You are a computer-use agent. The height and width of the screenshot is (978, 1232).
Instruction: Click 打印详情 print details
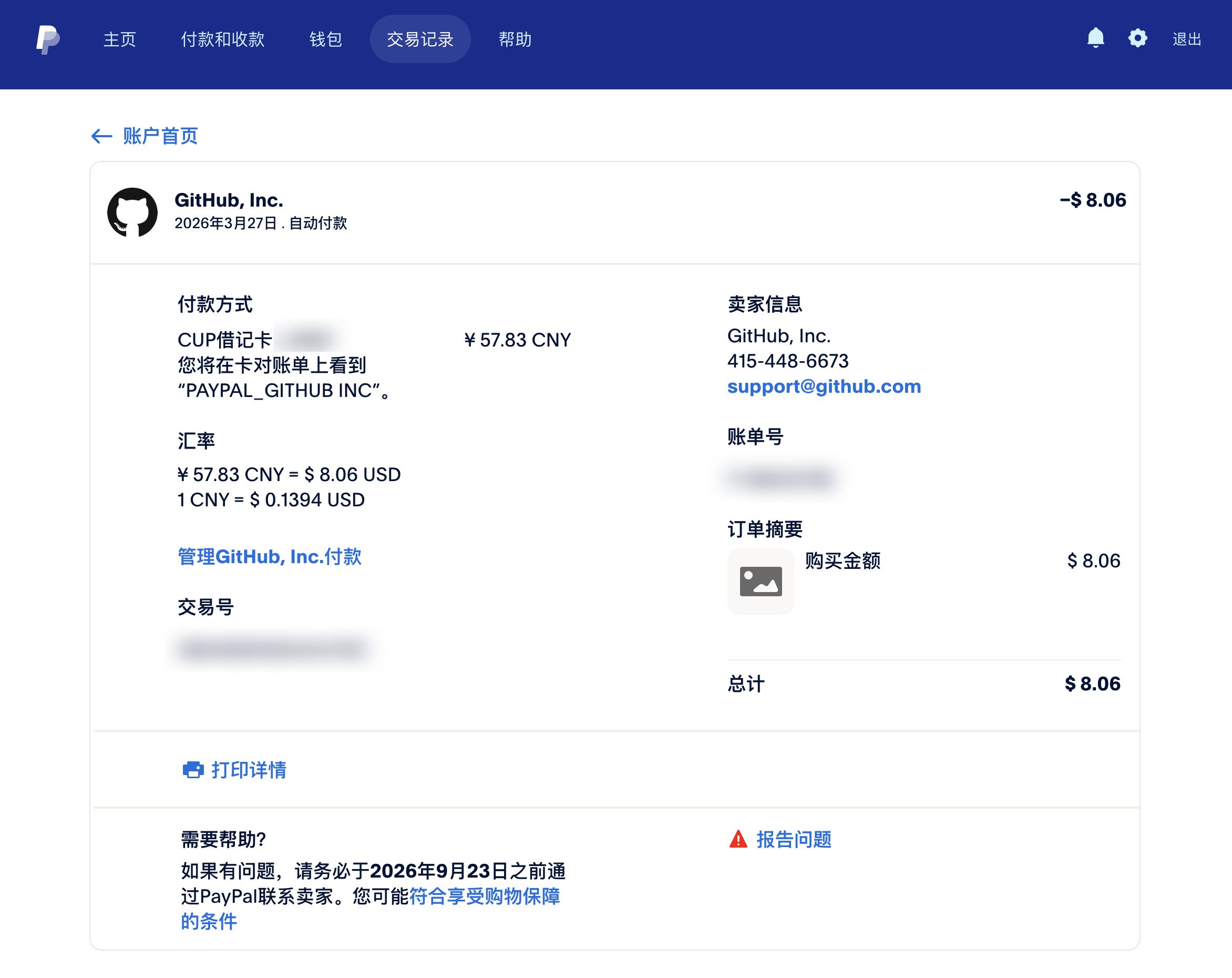click(249, 769)
